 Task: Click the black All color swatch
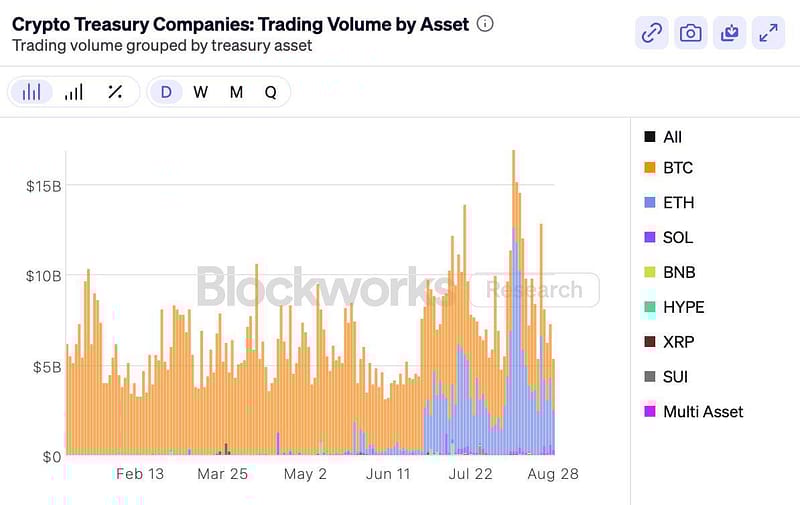649,136
